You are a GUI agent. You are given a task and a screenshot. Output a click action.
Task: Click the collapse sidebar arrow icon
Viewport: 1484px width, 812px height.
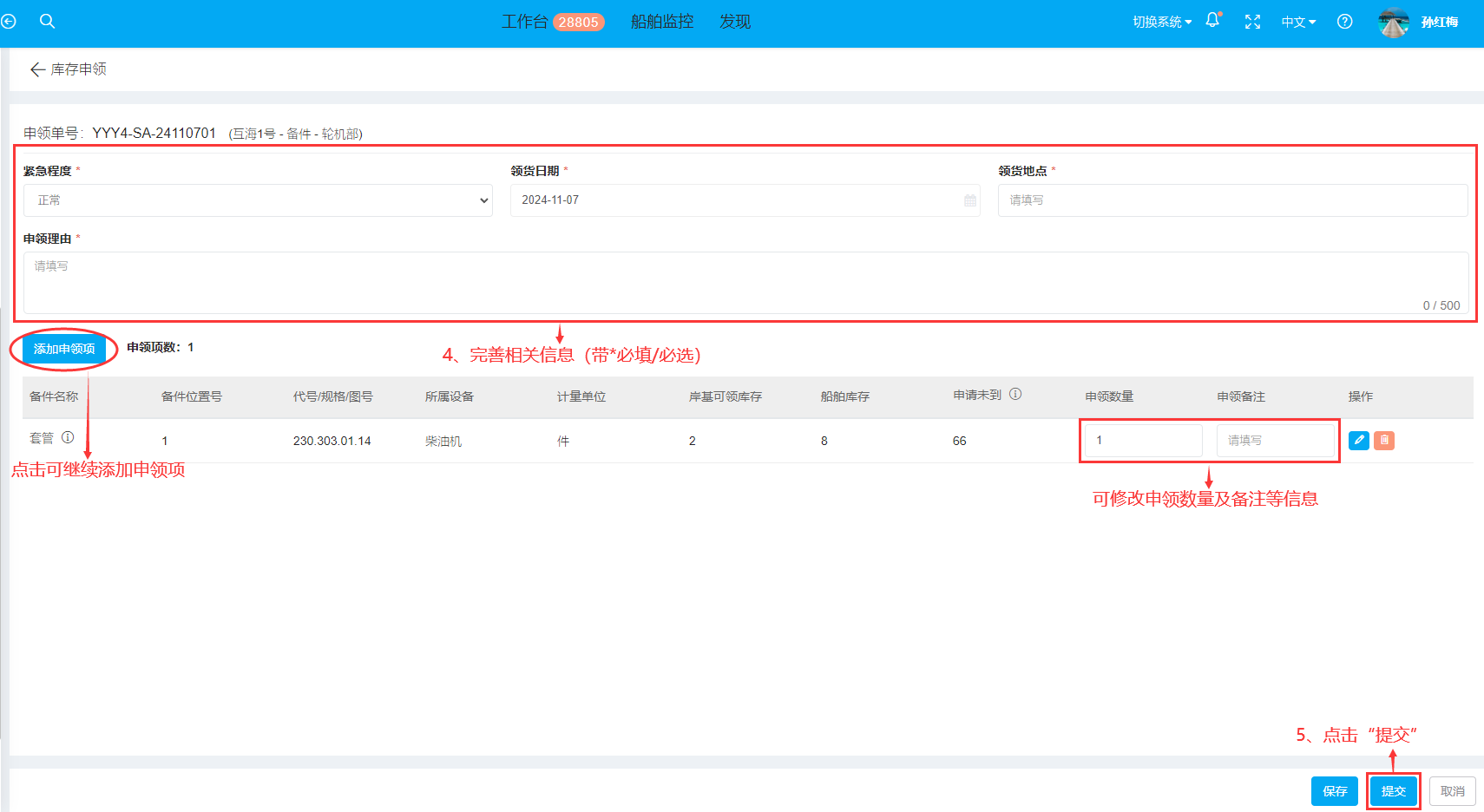[x=9, y=22]
